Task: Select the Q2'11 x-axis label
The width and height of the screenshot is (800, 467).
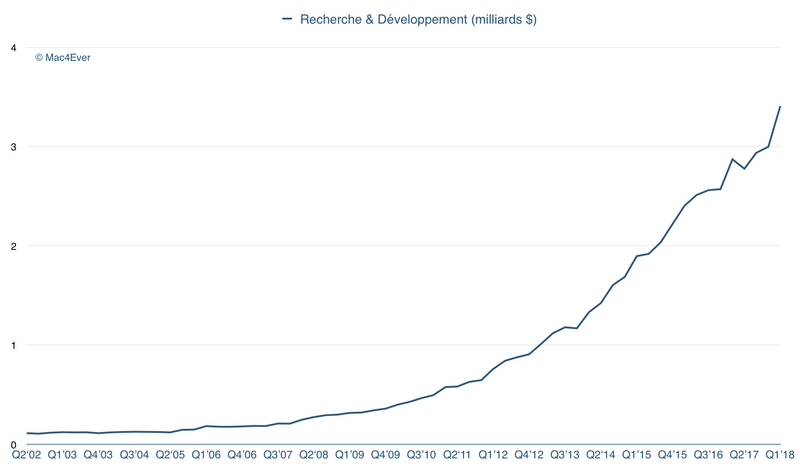Action: point(457,455)
